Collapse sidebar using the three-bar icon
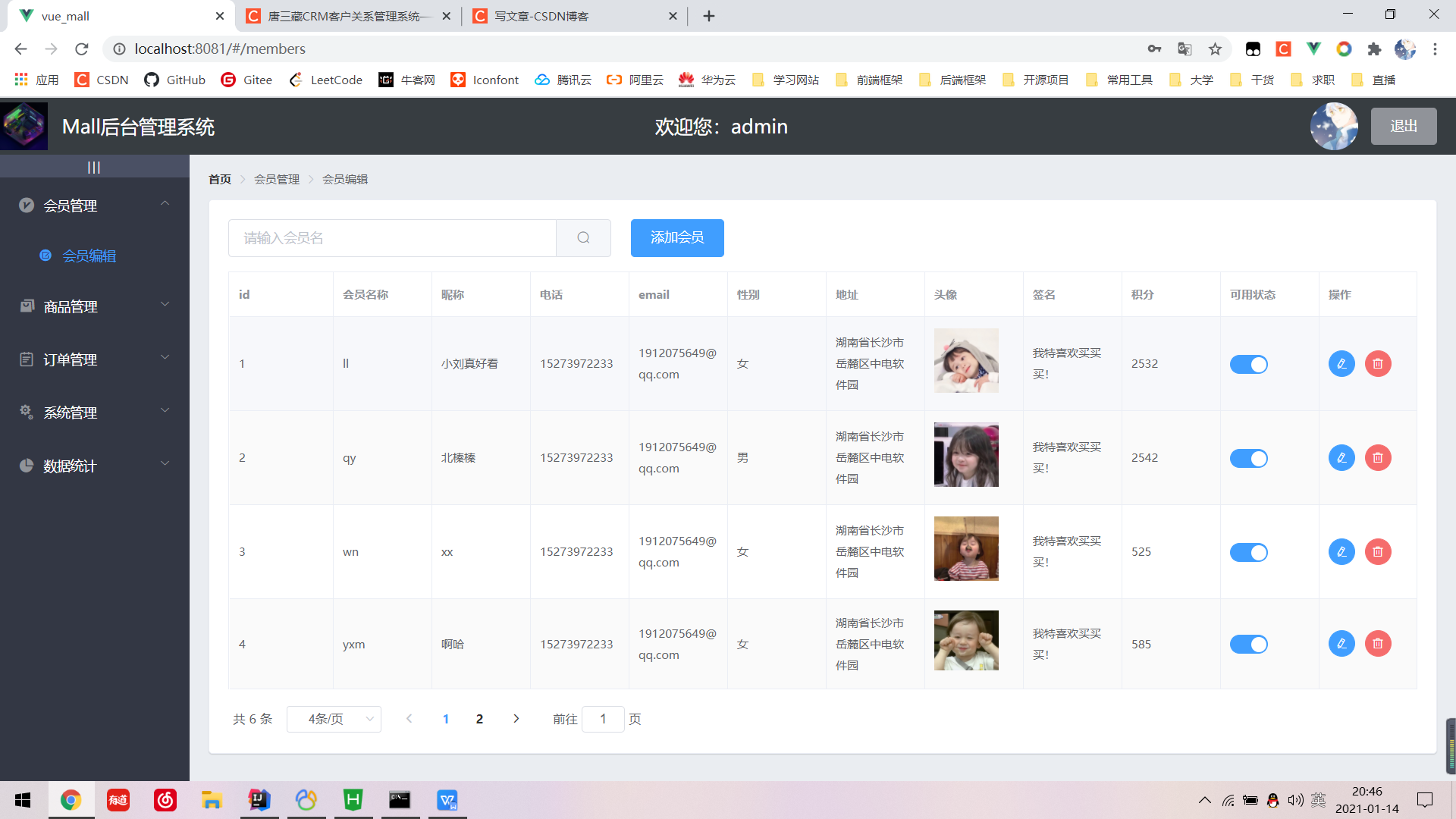This screenshot has height=819, width=1456. click(x=94, y=168)
